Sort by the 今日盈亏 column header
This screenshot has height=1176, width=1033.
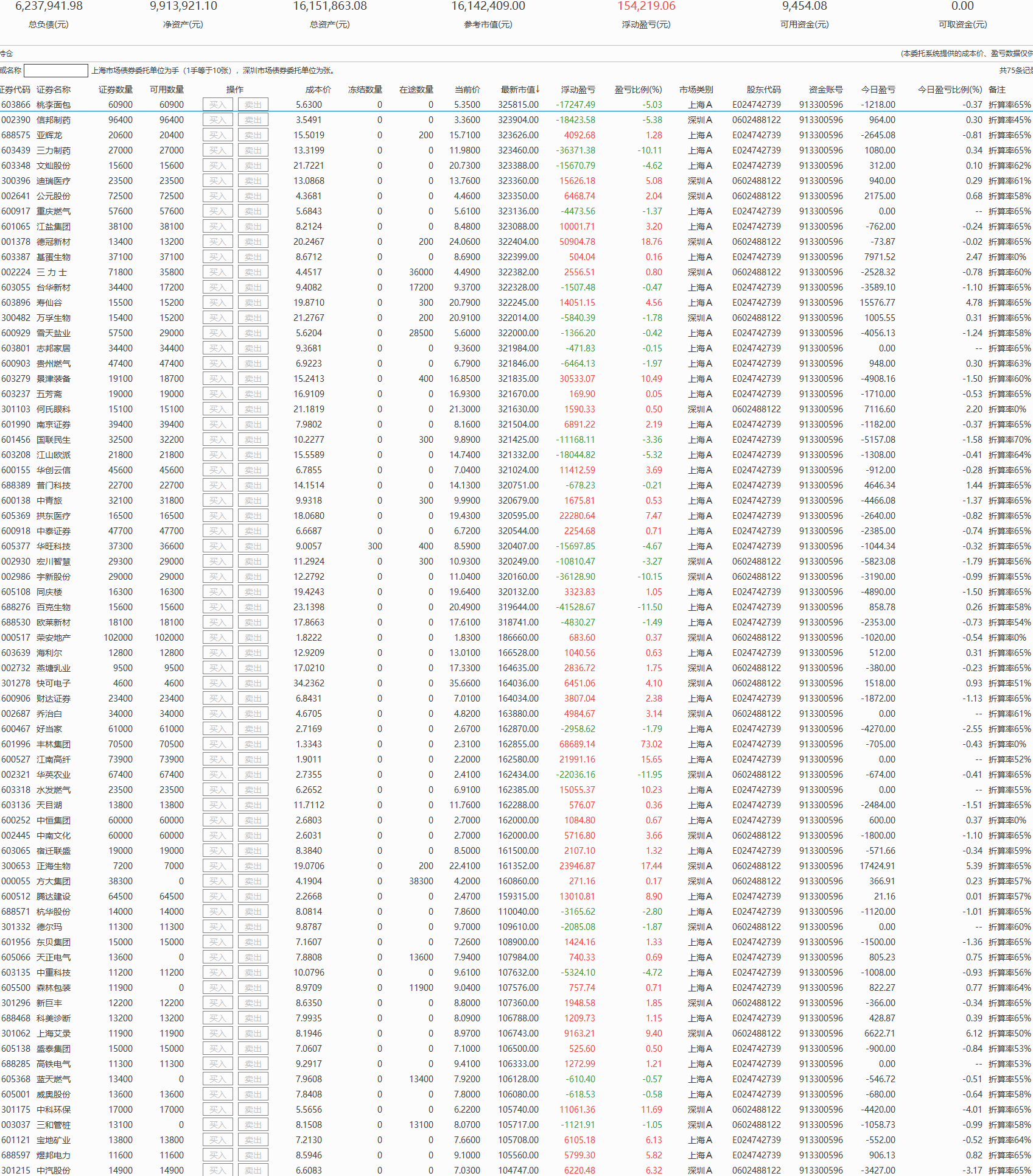click(x=878, y=90)
